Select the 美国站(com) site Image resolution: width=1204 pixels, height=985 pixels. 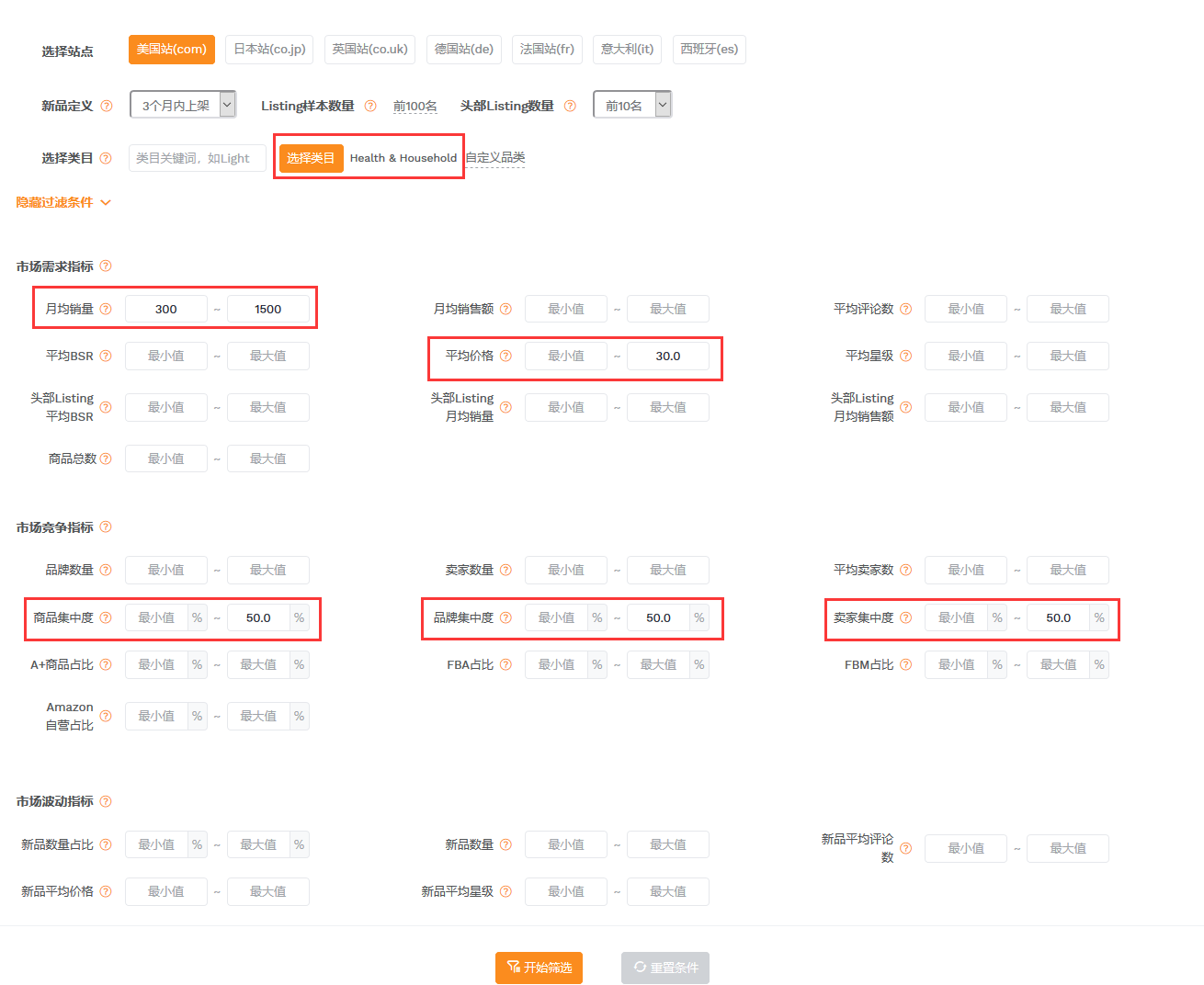pyautogui.click(x=172, y=49)
